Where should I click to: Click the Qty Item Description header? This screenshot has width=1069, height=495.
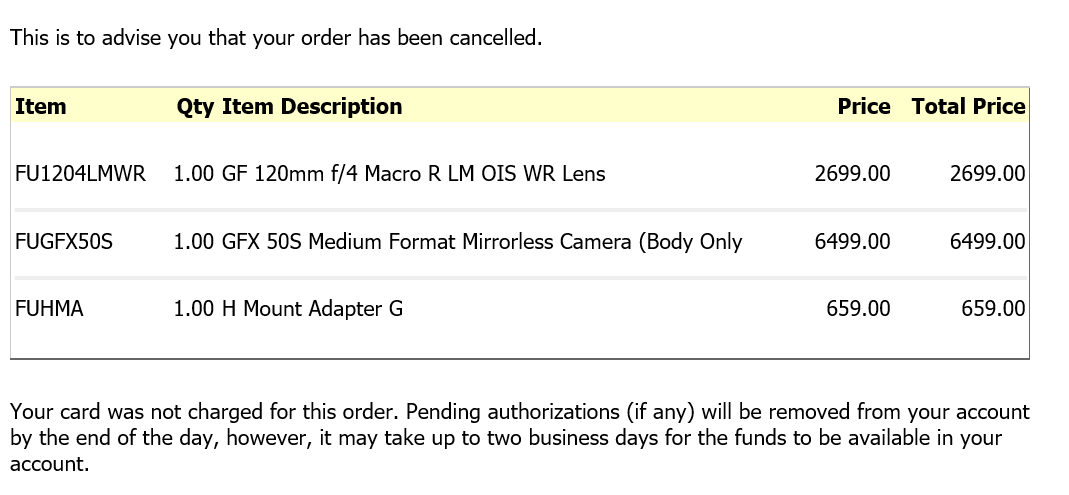click(289, 107)
